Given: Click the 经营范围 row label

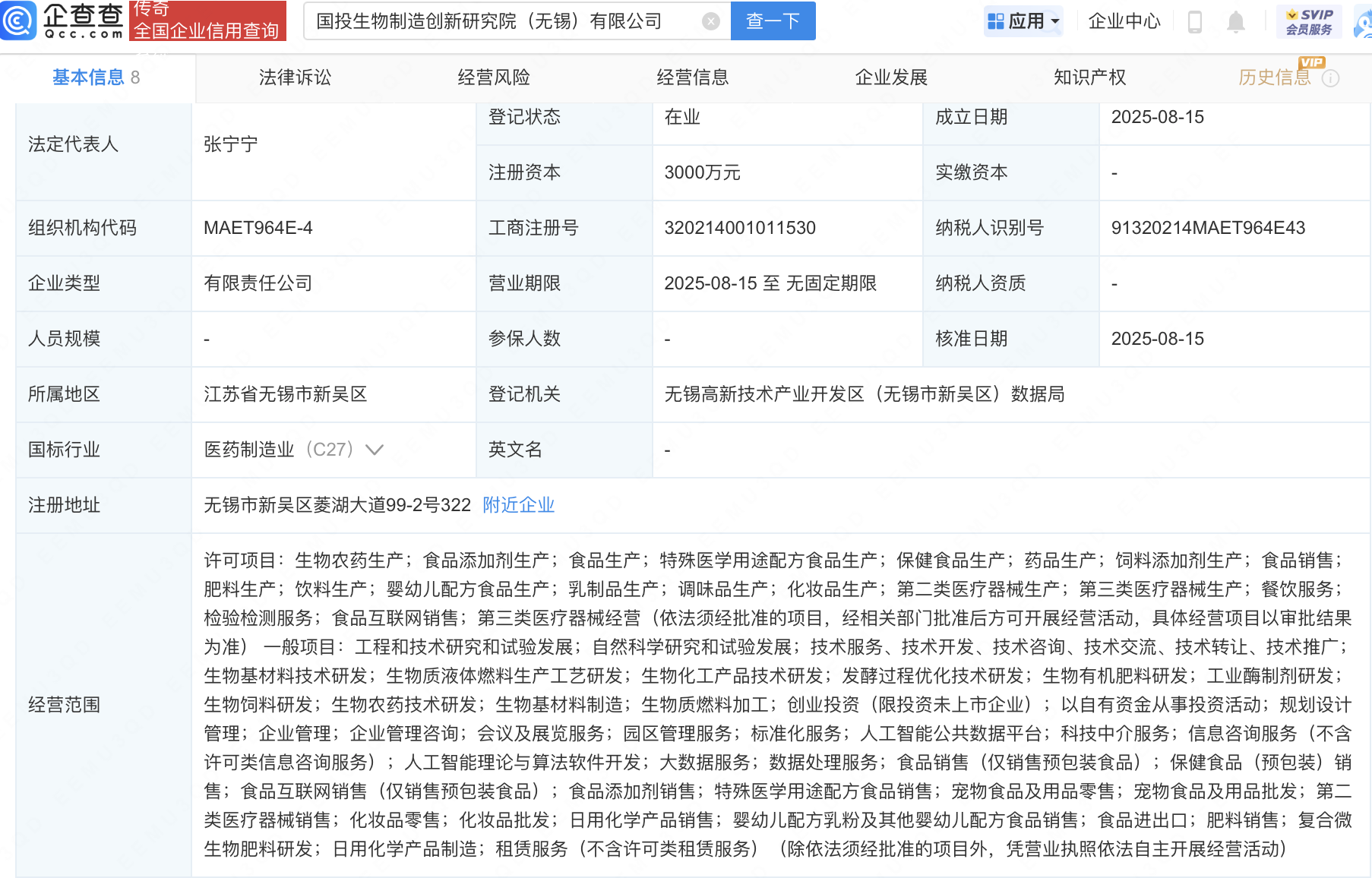Looking at the screenshot, I should (x=65, y=705).
